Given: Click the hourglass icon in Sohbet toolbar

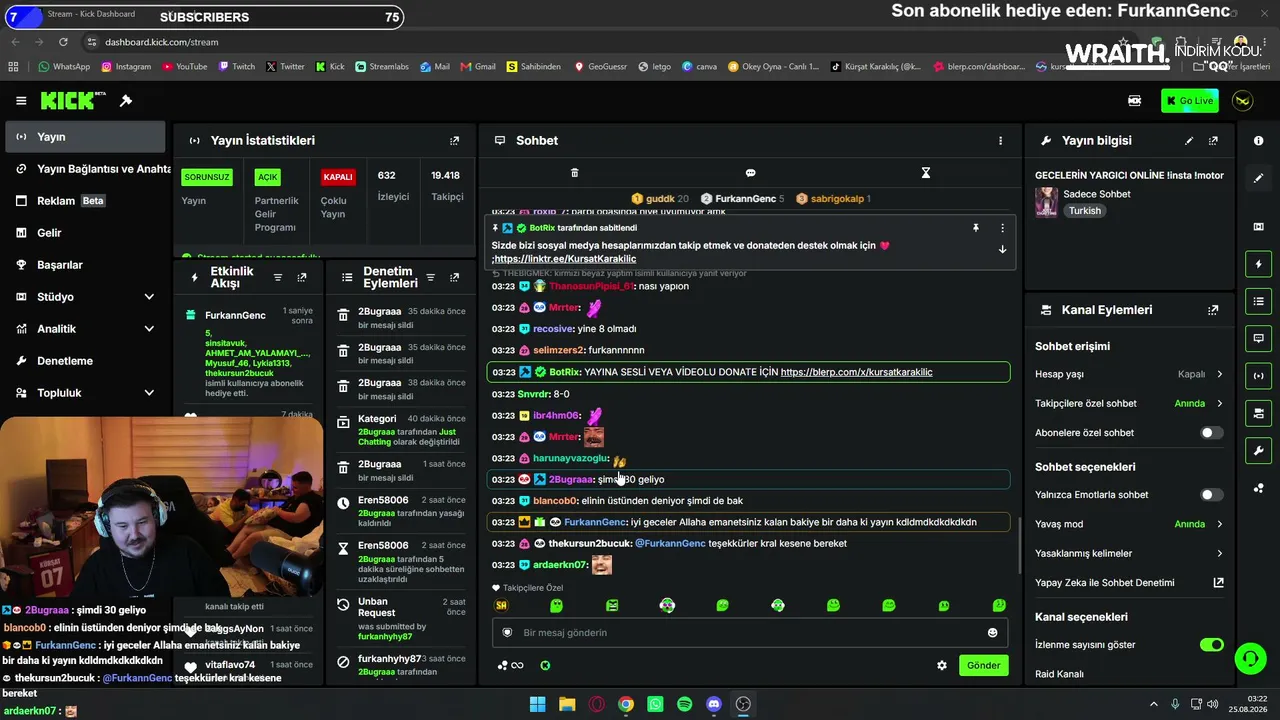Looking at the screenshot, I should coord(926,173).
